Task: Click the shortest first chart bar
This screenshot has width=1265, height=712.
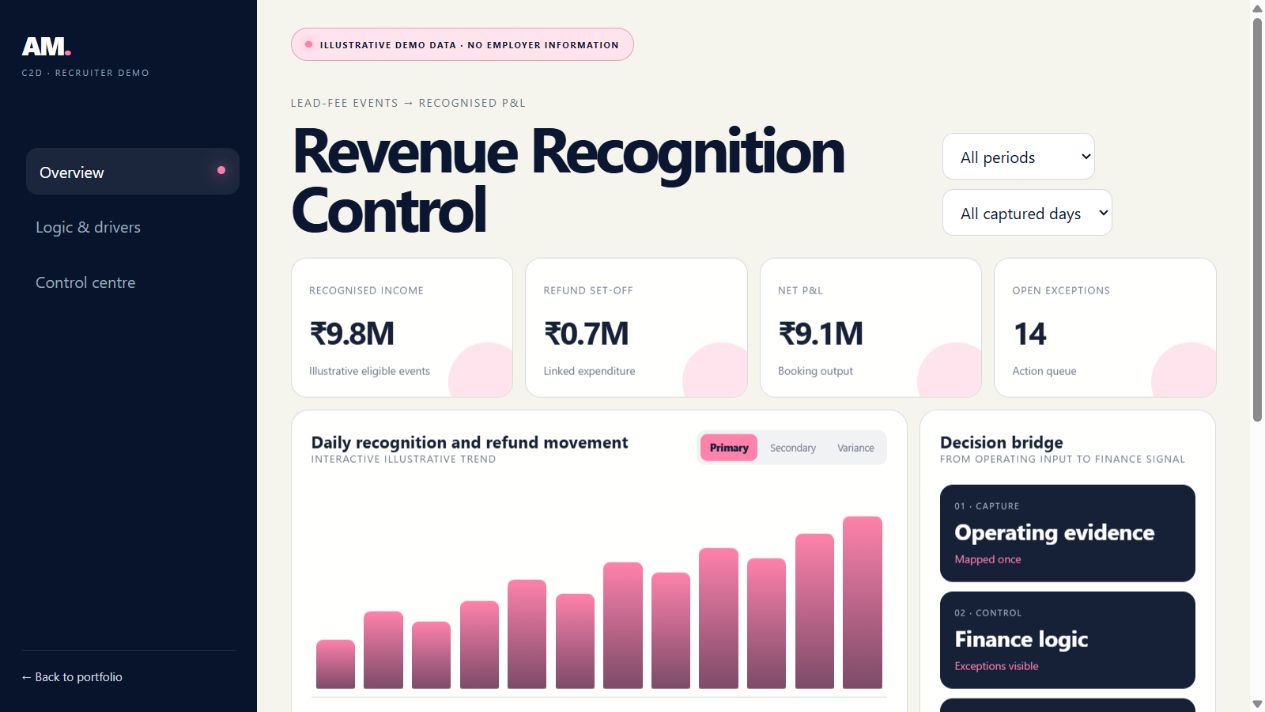Action: click(335, 664)
